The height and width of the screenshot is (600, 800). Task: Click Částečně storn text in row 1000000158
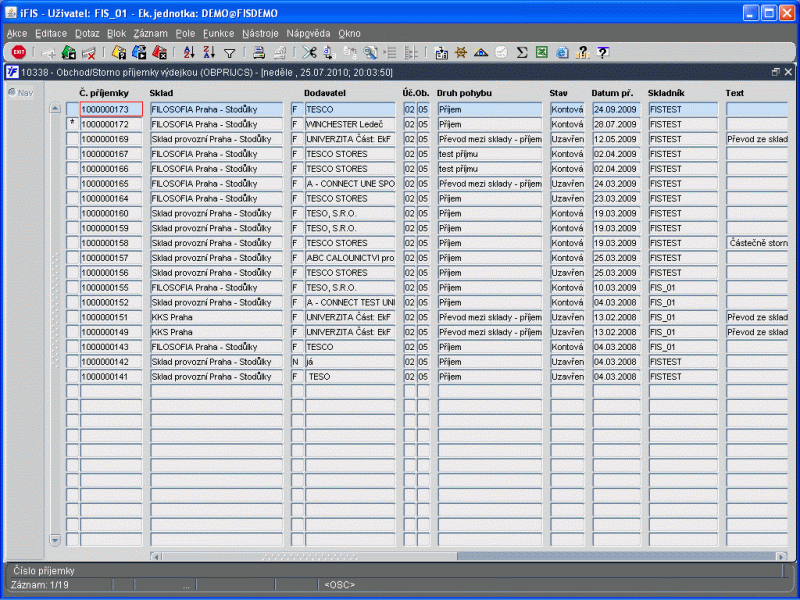tap(757, 243)
